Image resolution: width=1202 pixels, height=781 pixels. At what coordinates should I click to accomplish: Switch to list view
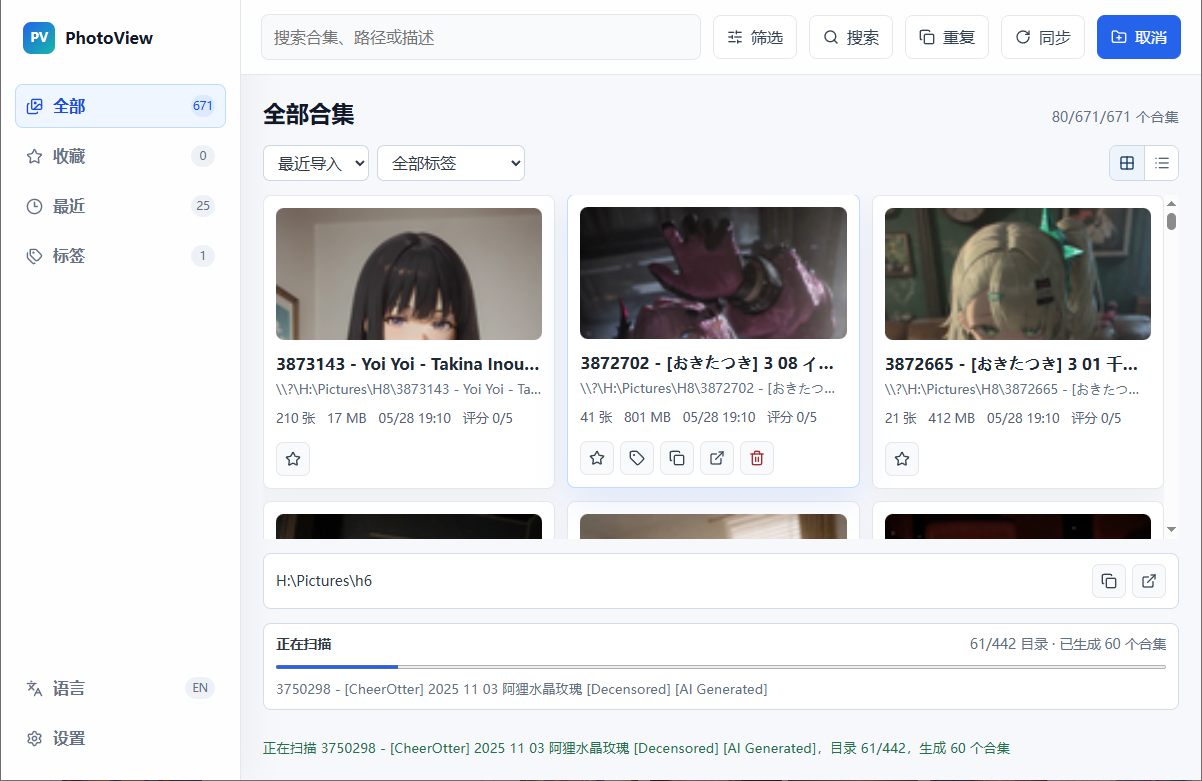pos(1162,163)
